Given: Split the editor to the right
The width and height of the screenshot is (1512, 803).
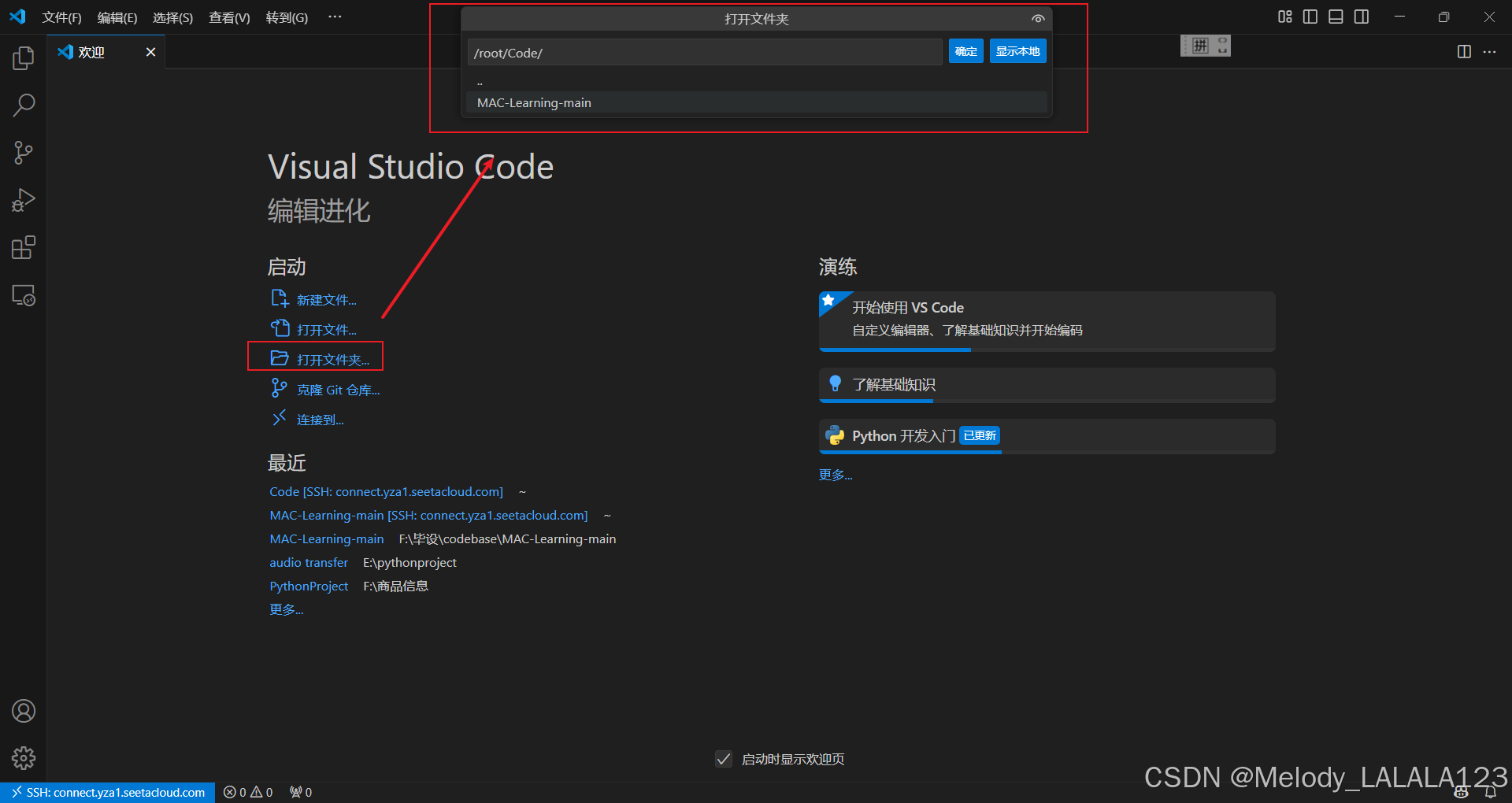Looking at the screenshot, I should [1464, 52].
